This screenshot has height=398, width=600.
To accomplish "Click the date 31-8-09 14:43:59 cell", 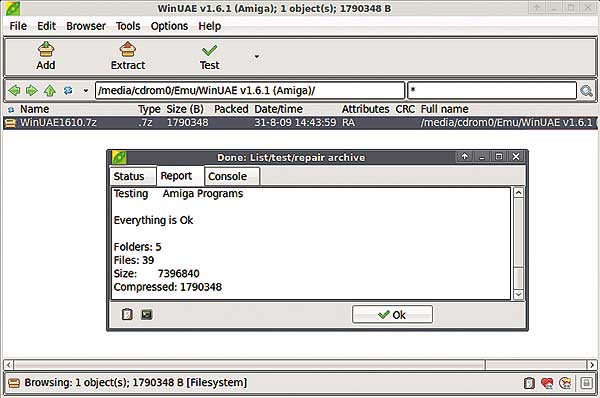I will pyautogui.click(x=295, y=122).
